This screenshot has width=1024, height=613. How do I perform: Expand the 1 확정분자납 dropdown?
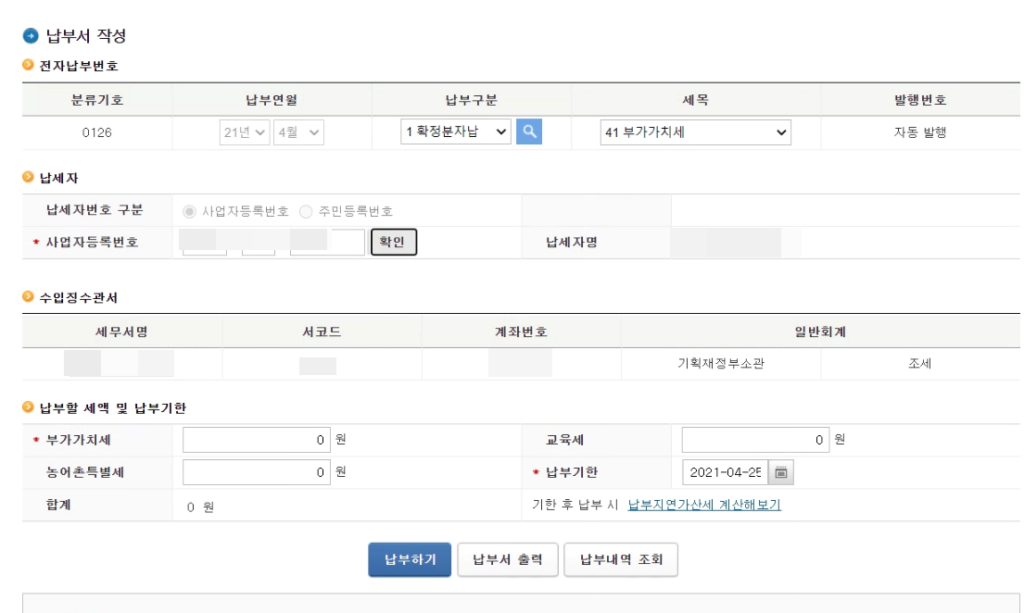[x=455, y=132]
